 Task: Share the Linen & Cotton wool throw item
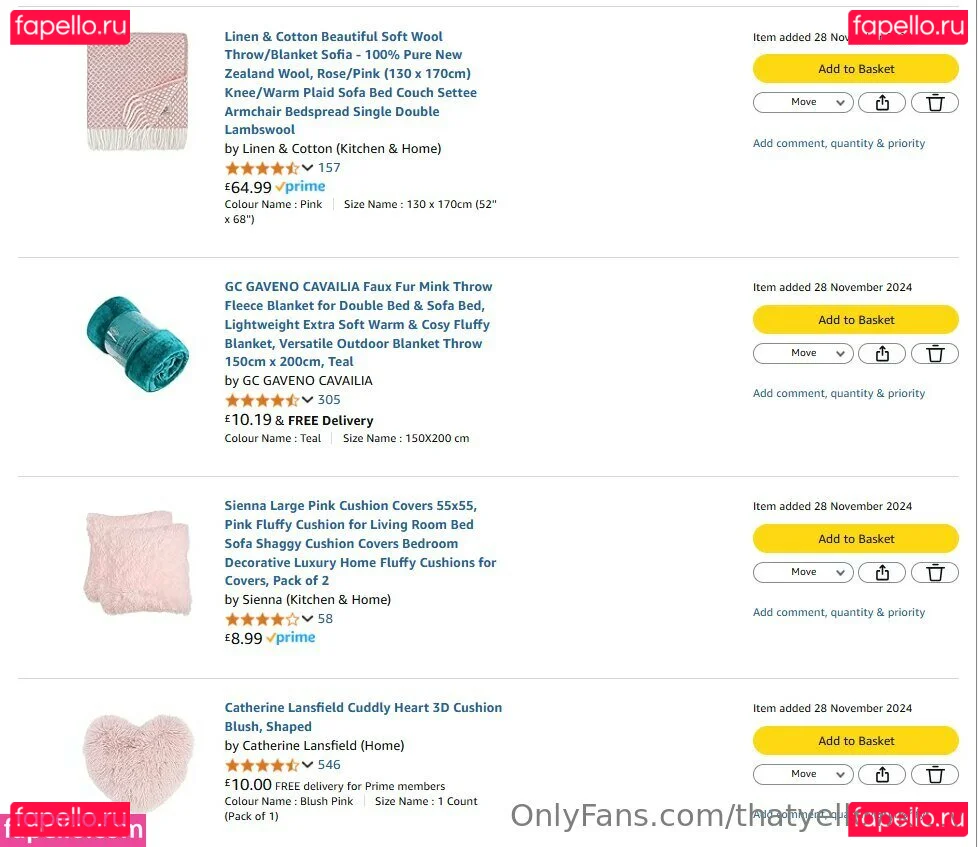click(x=882, y=102)
